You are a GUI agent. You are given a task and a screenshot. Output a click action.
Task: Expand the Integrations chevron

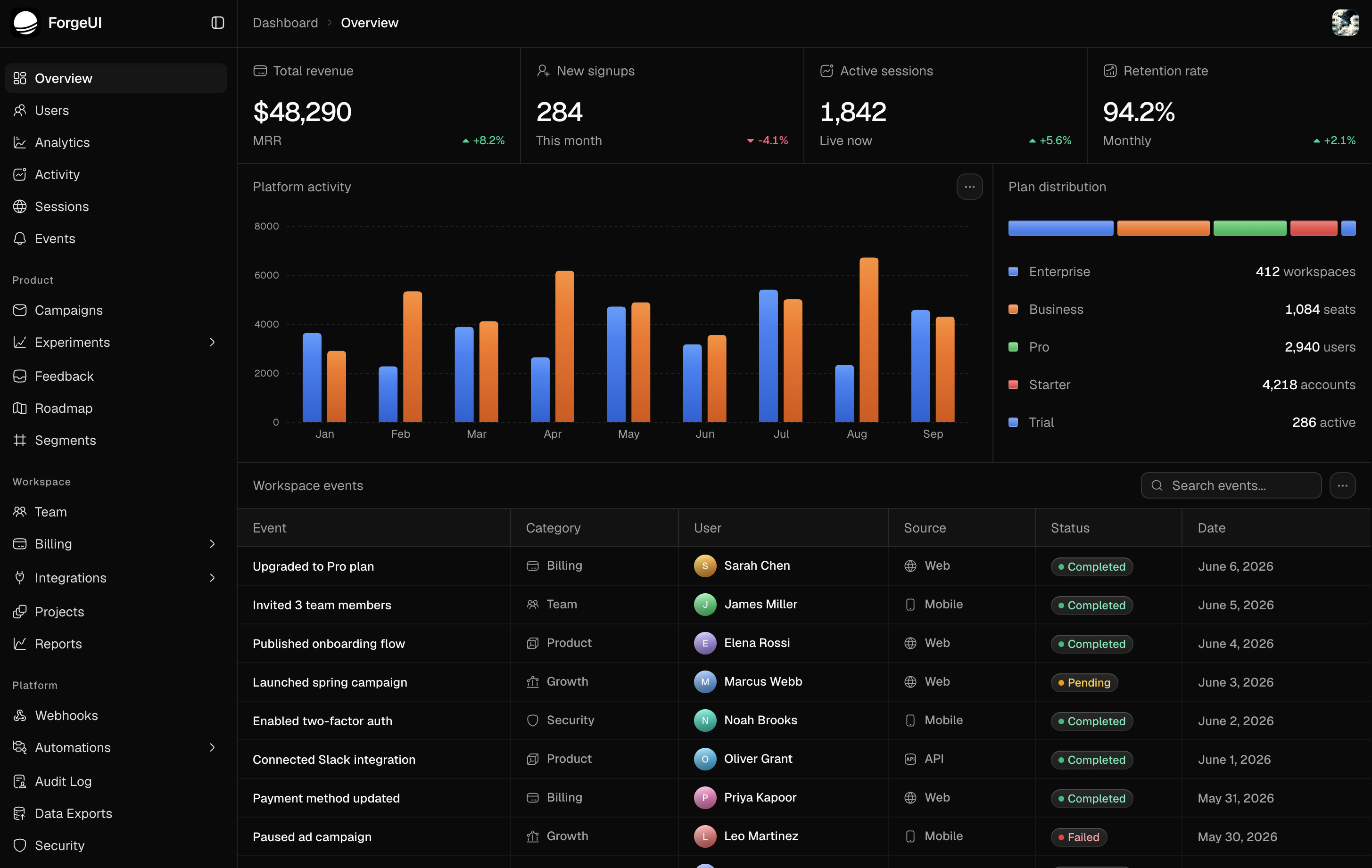(212, 578)
